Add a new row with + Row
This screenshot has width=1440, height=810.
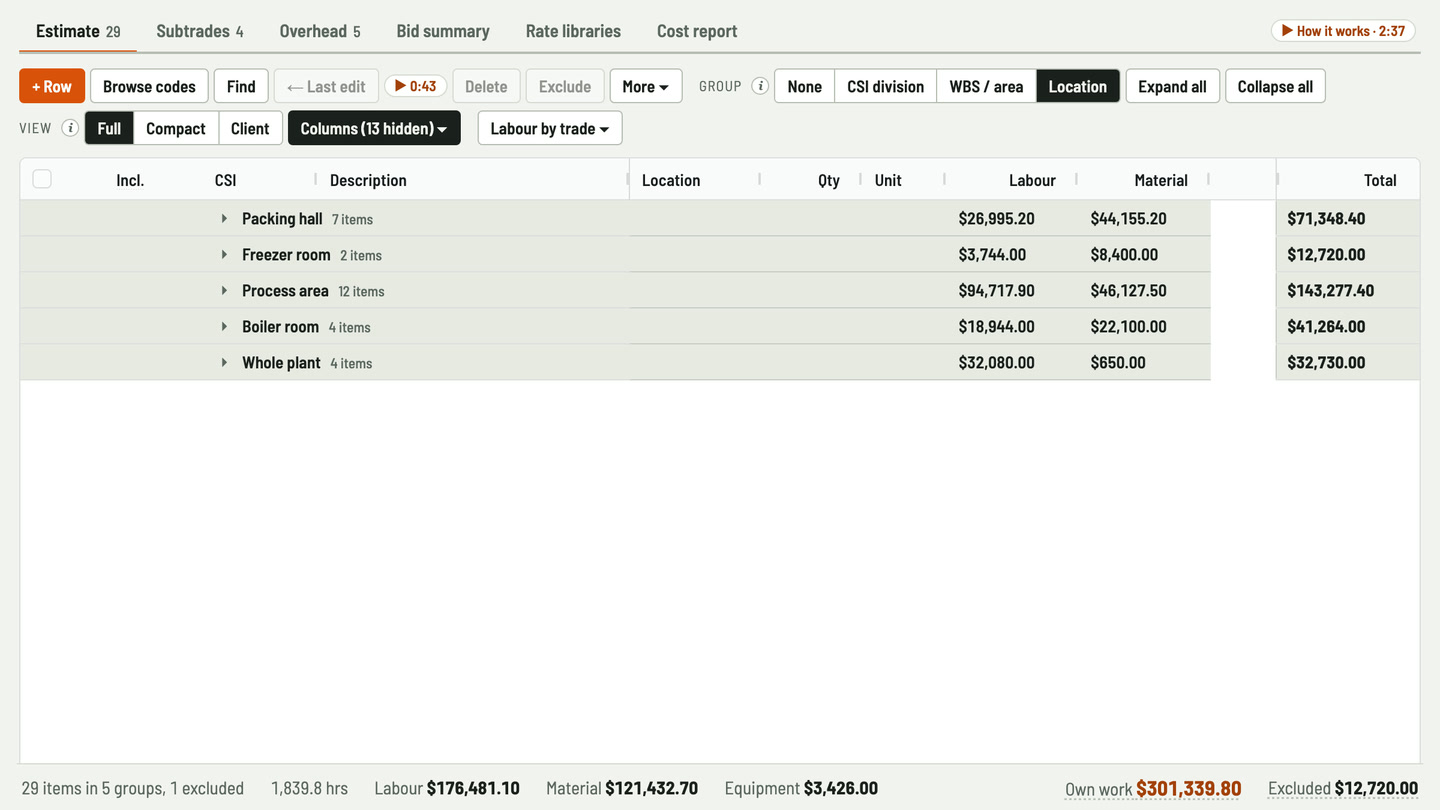[52, 86]
